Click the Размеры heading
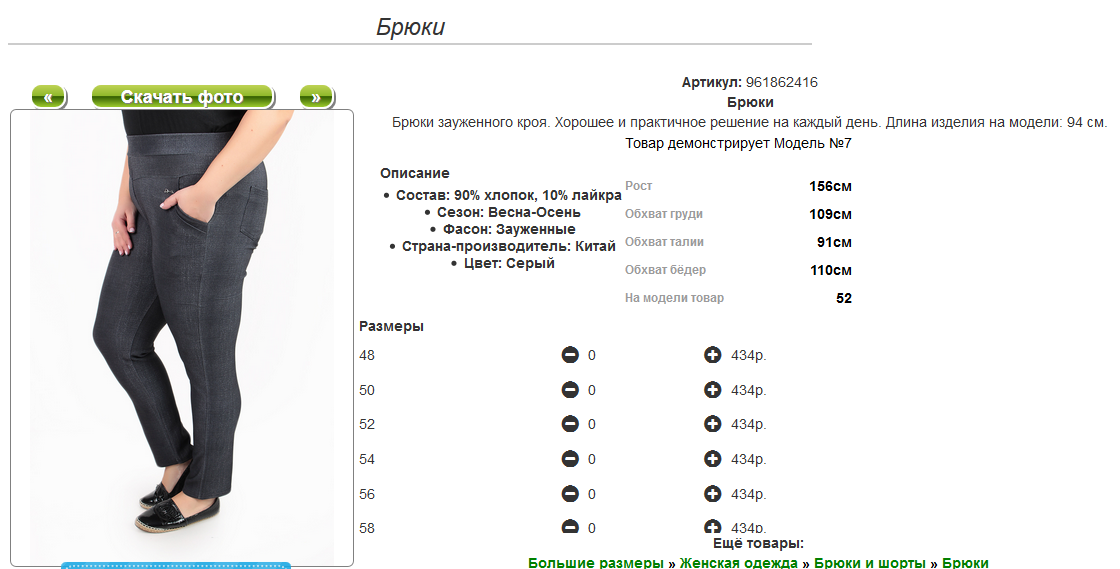 tap(391, 326)
